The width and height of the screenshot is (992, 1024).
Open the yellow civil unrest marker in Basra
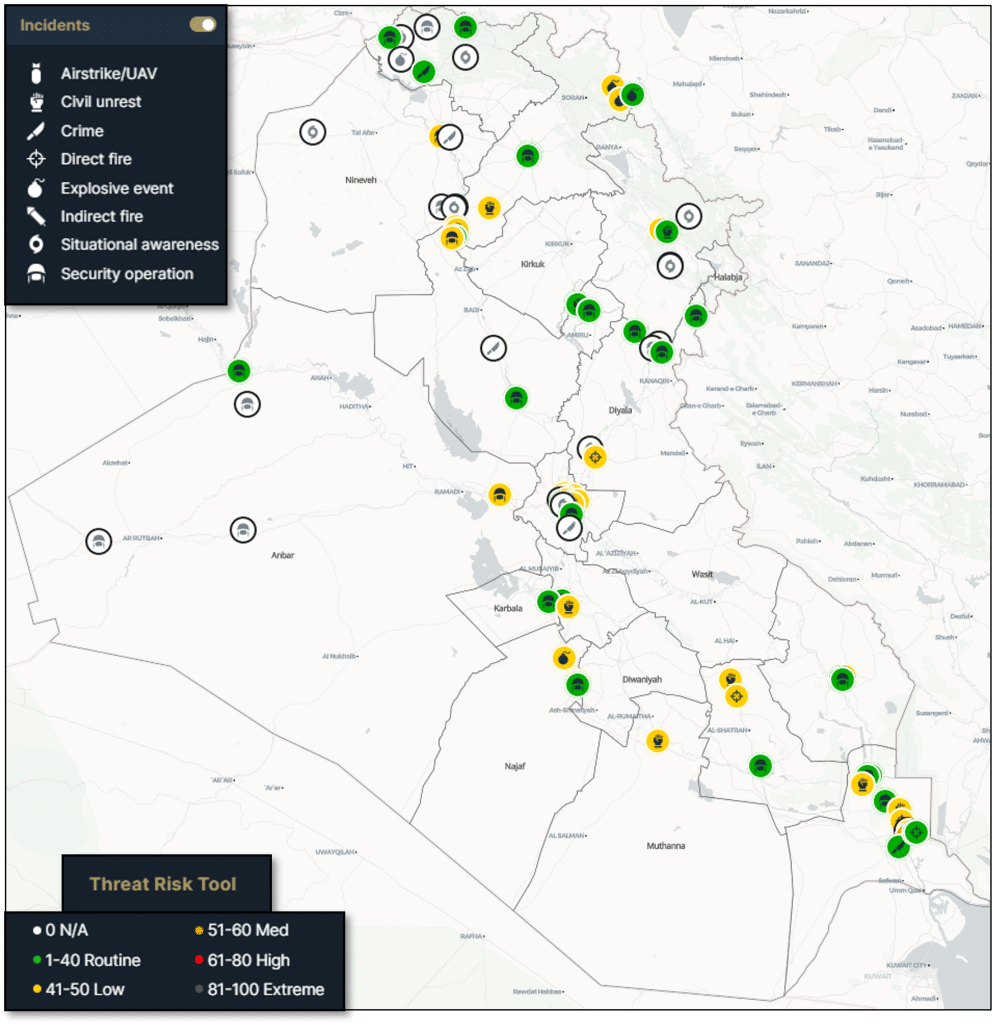point(863,783)
